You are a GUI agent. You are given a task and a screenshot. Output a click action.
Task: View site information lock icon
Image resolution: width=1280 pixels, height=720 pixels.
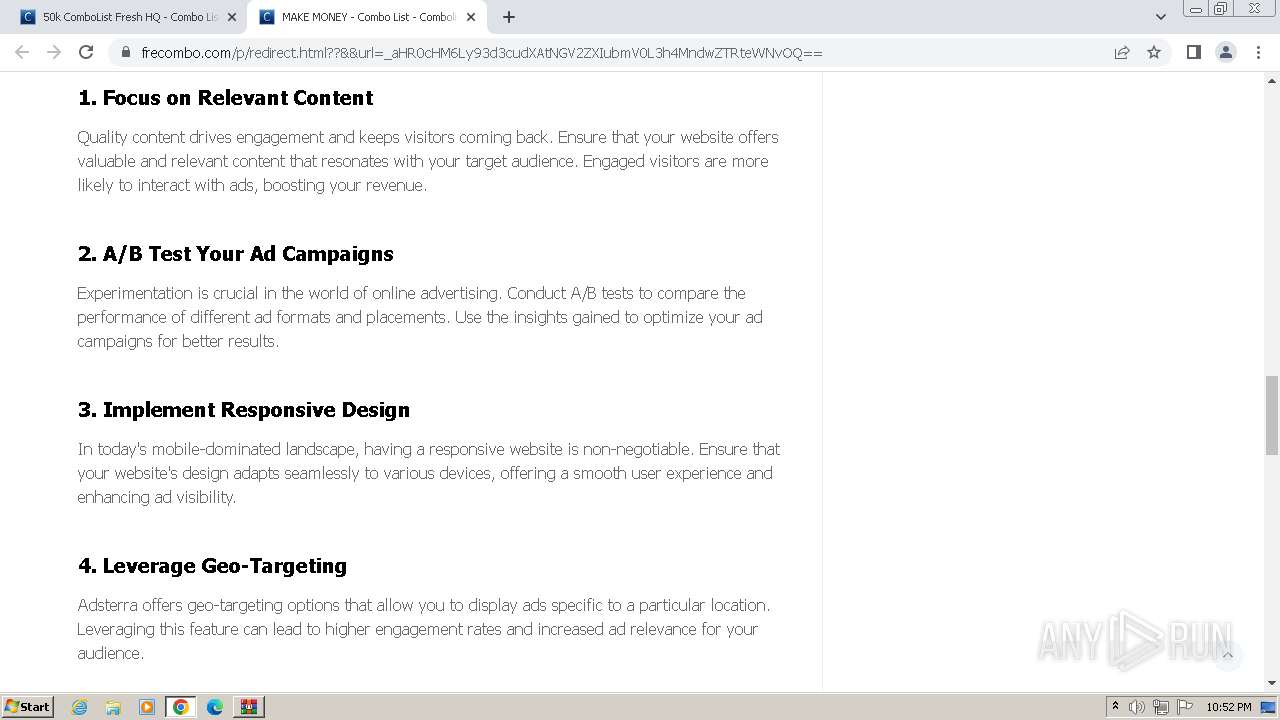click(126, 52)
